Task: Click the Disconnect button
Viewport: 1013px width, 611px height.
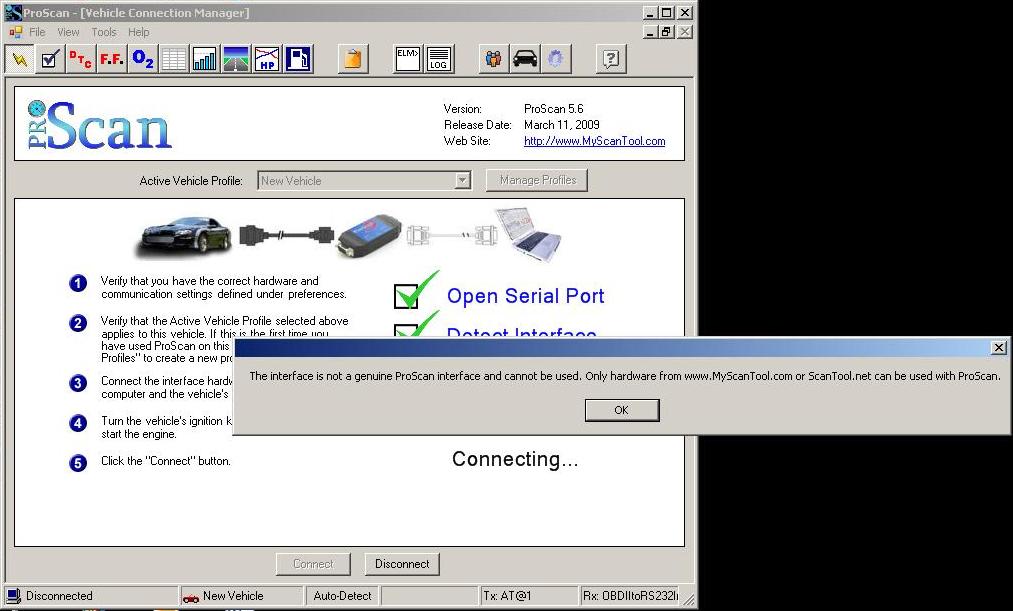Action: tap(402, 564)
